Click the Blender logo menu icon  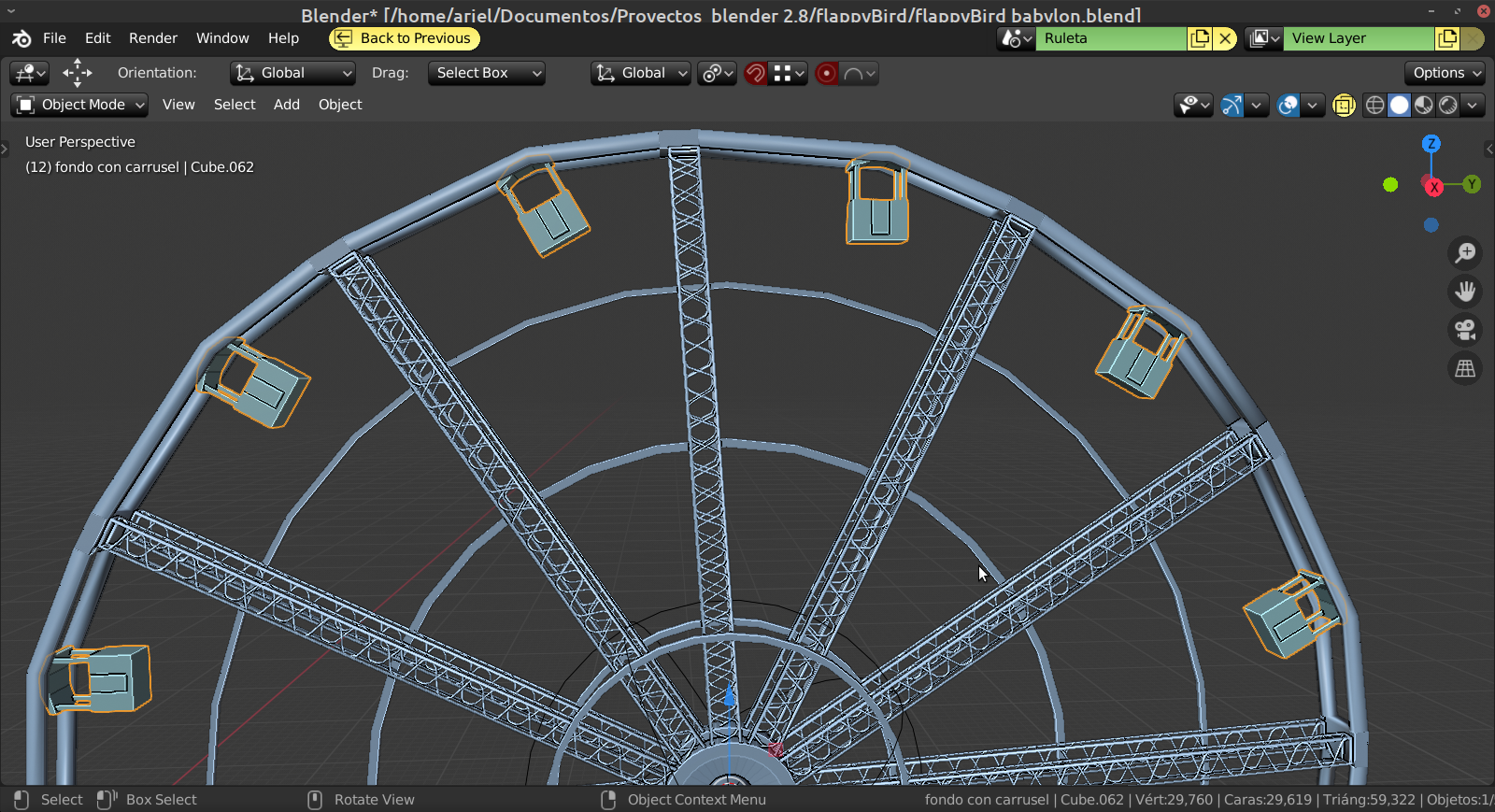[x=21, y=38]
